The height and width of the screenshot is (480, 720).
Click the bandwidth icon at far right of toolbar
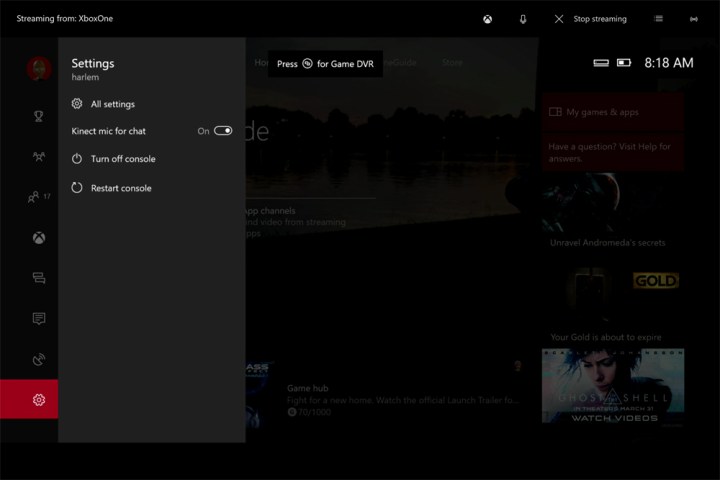694,19
